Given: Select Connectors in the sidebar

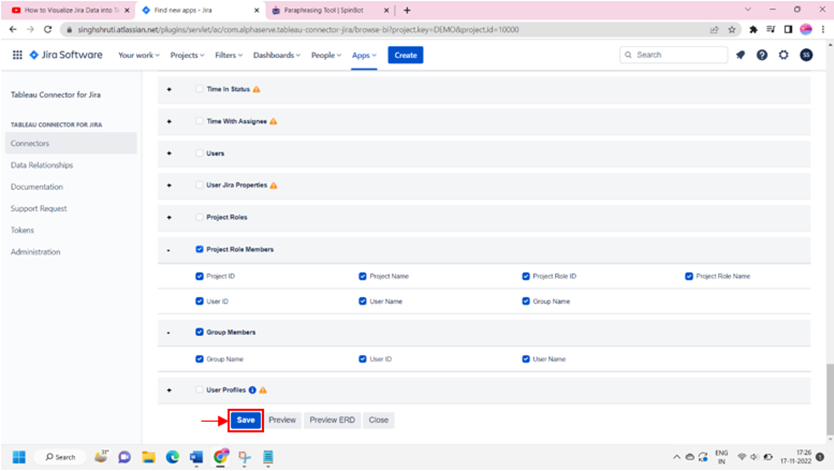Looking at the screenshot, I should point(71,144).
